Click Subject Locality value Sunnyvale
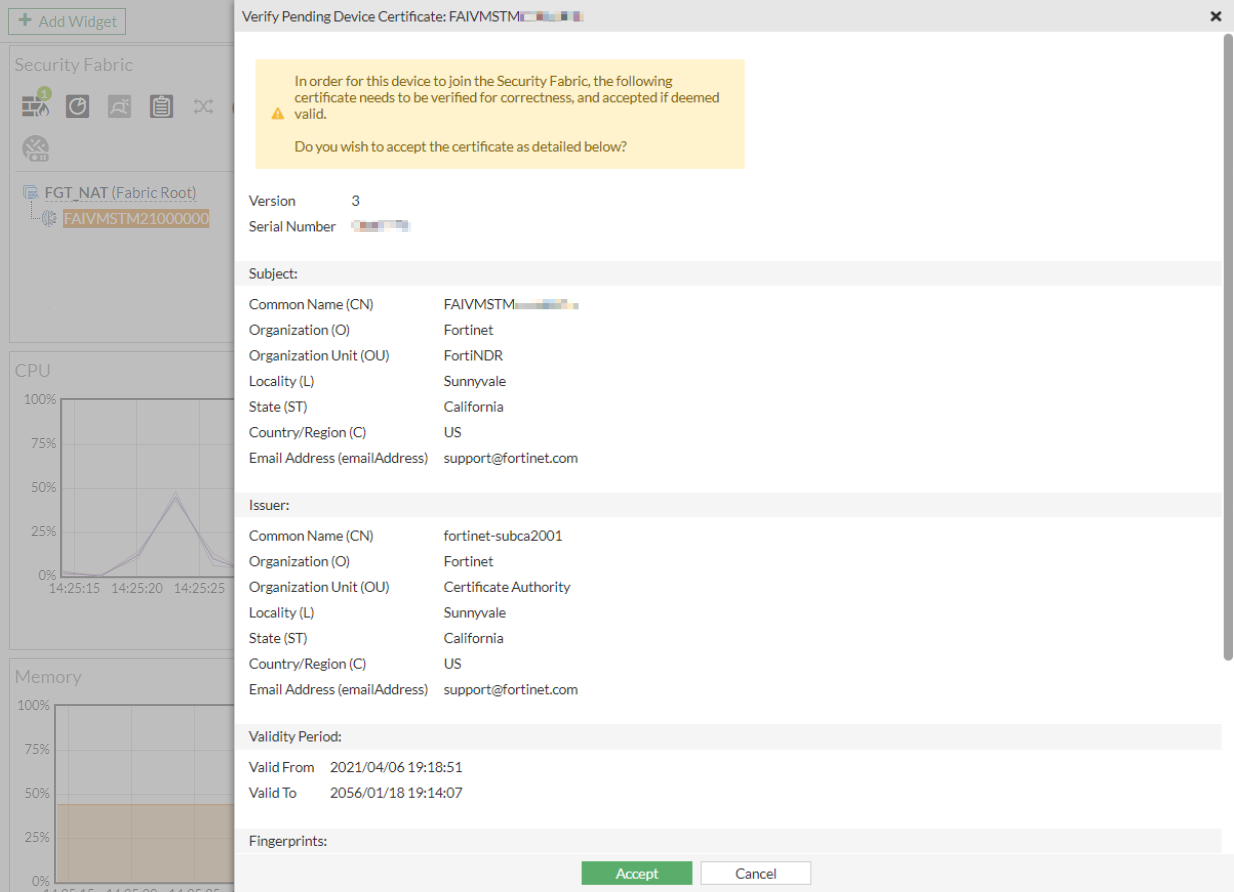This screenshot has width=1234, height=892. (x=475, y=381)
